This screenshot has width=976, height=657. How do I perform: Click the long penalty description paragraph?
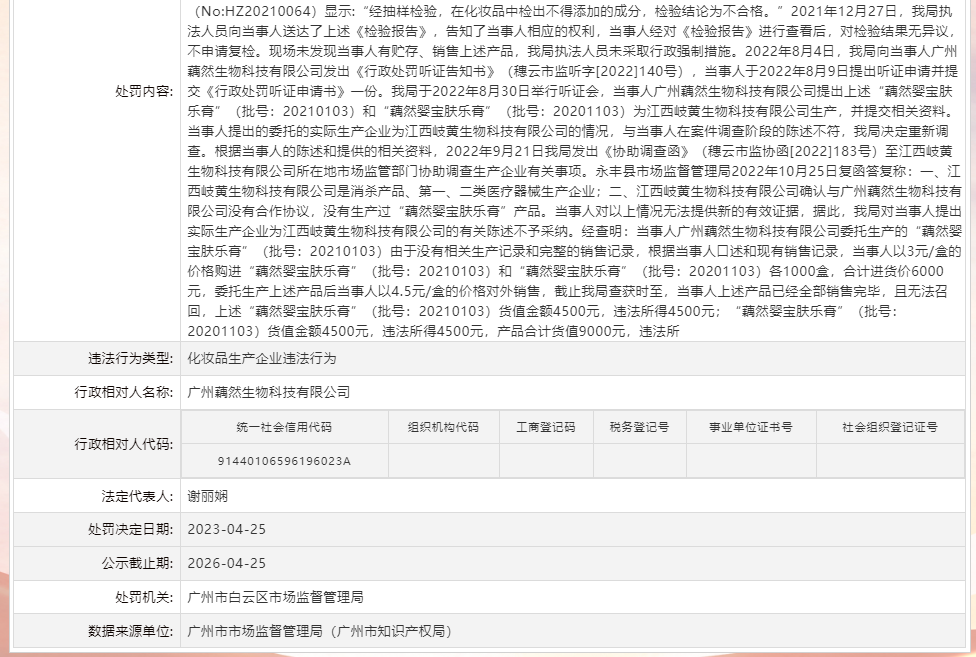click(574, 170)
